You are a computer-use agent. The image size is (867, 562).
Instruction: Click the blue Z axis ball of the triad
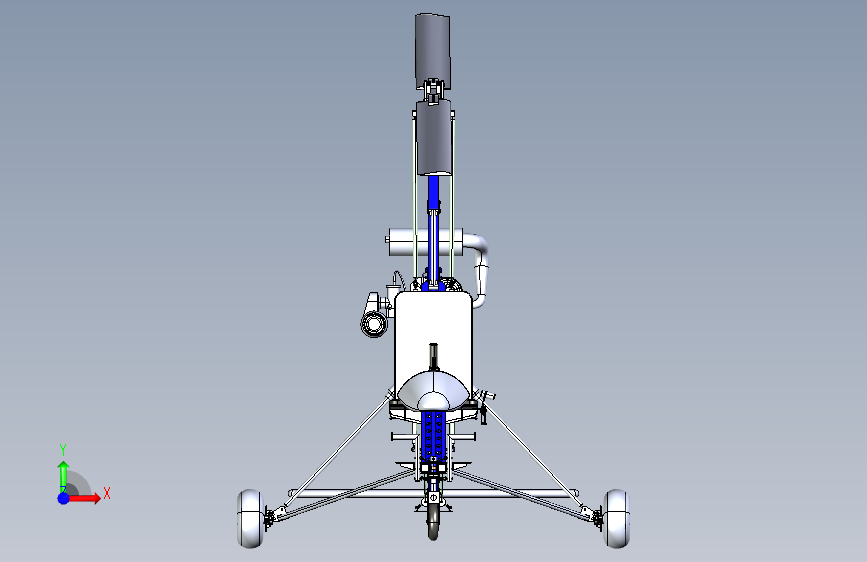64,498
